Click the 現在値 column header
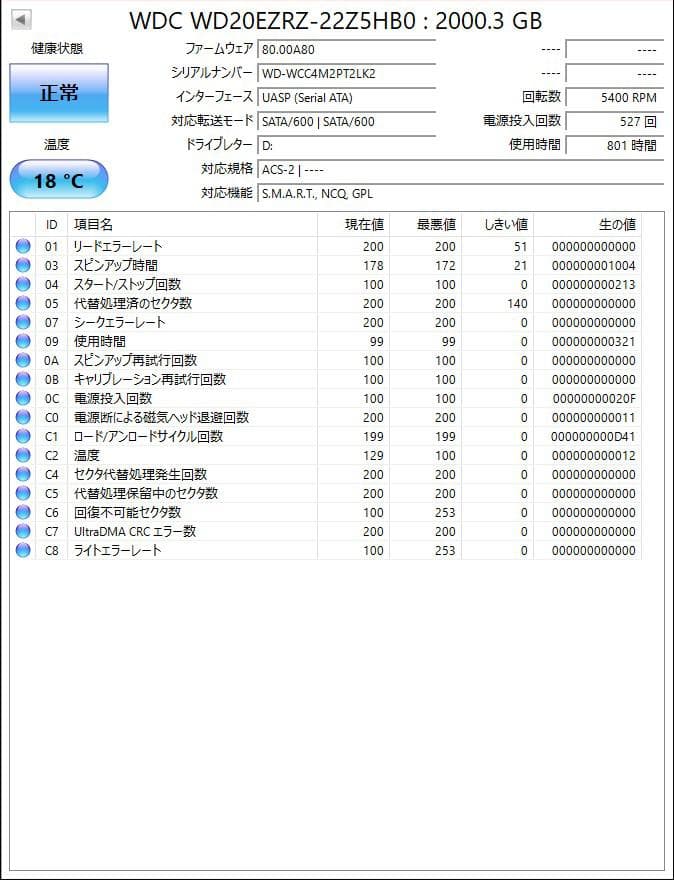This screenshot has height=880, width=674. 354,224
